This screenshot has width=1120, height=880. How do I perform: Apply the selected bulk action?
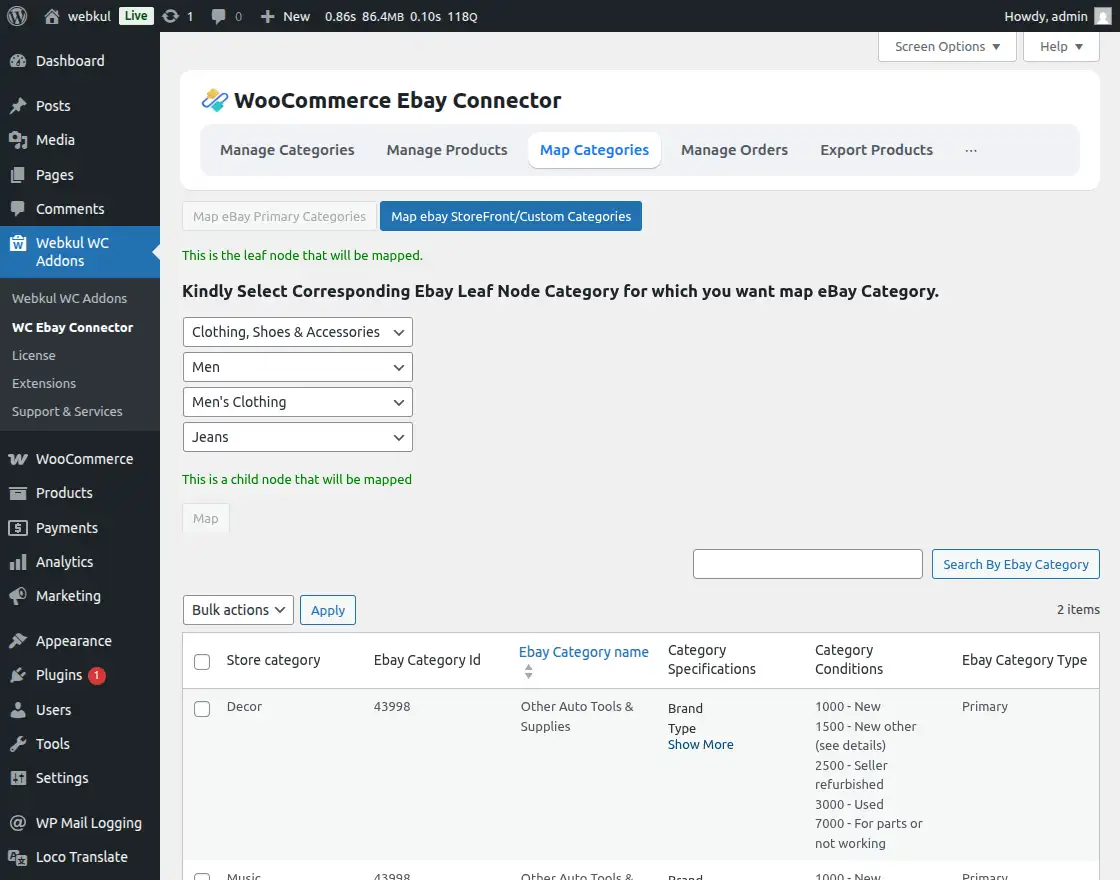tap(328, 610)
